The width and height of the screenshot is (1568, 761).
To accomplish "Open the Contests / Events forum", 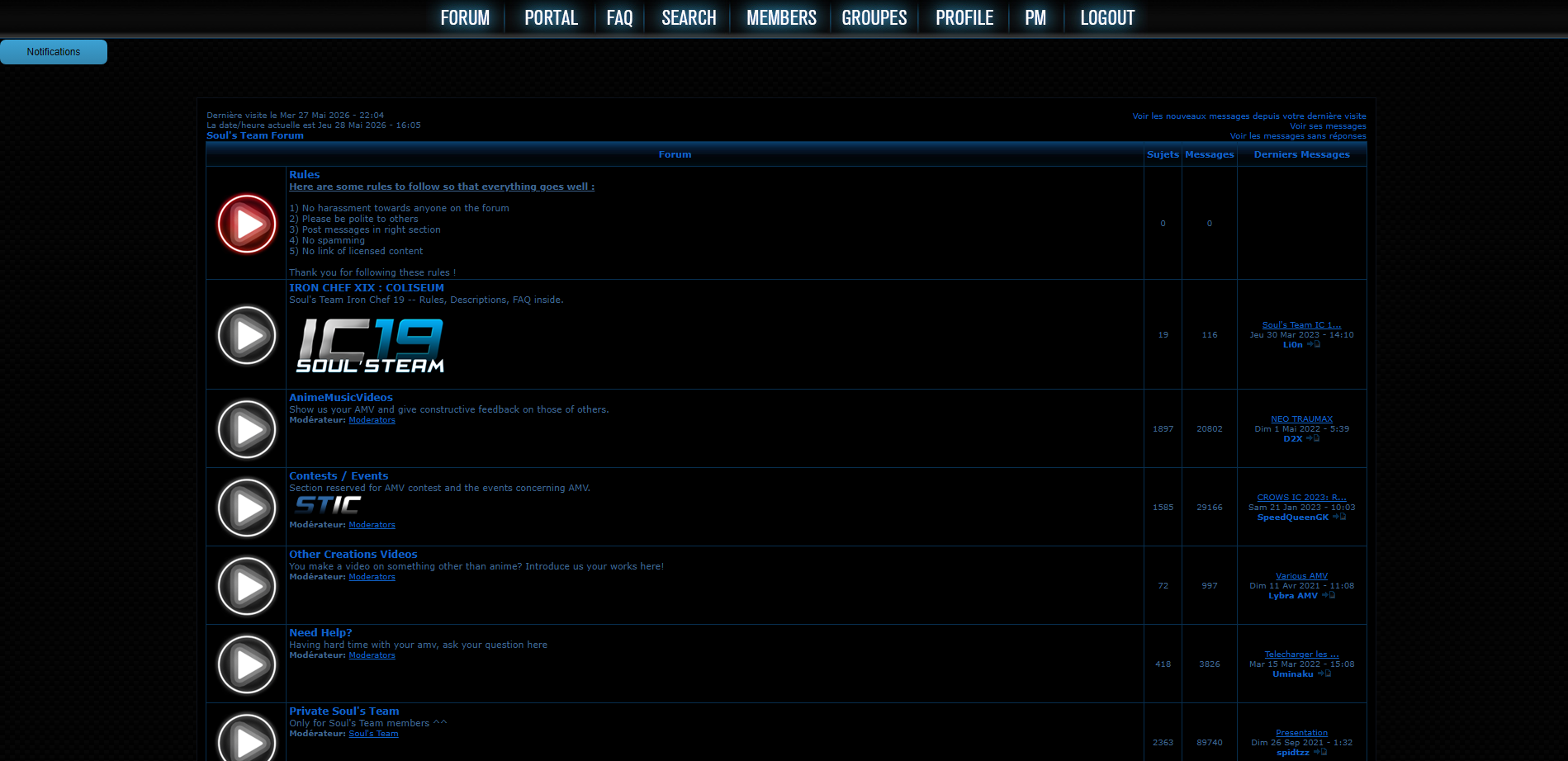I will 339,475.
